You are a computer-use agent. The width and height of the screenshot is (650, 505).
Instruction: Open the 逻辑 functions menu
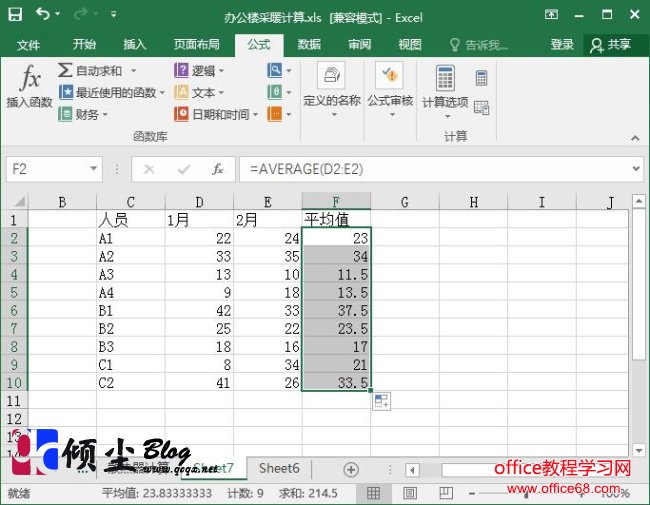coord(199,70)
